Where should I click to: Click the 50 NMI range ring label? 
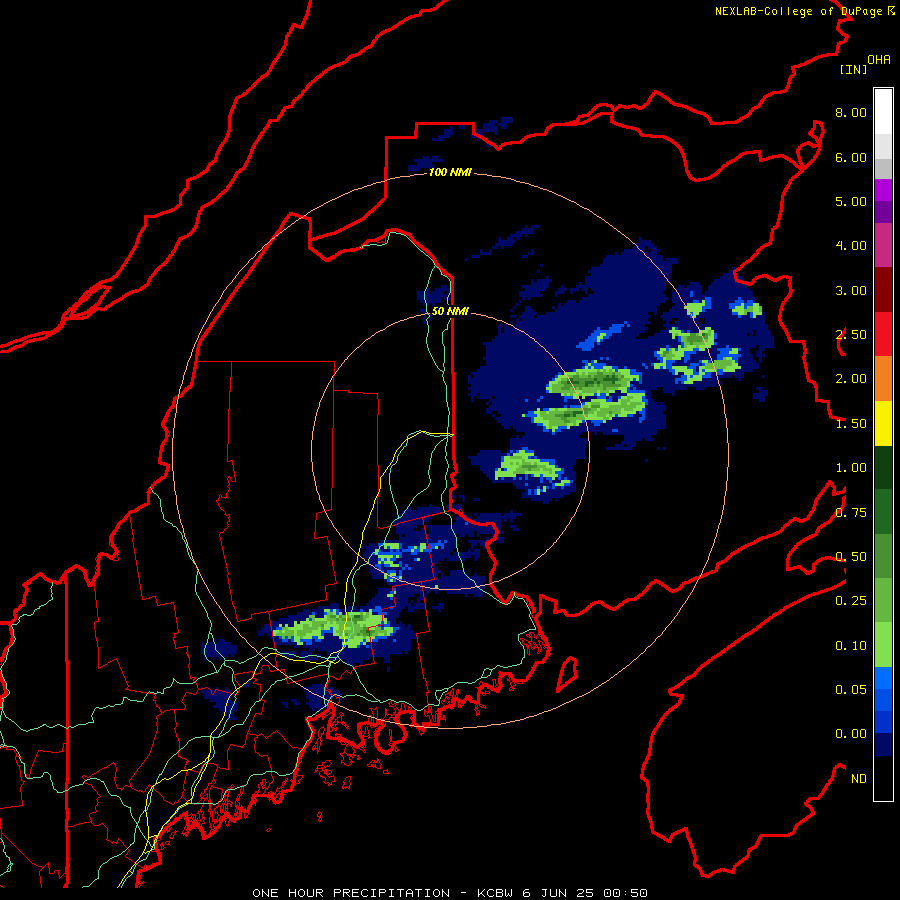(x=450, y=311)
